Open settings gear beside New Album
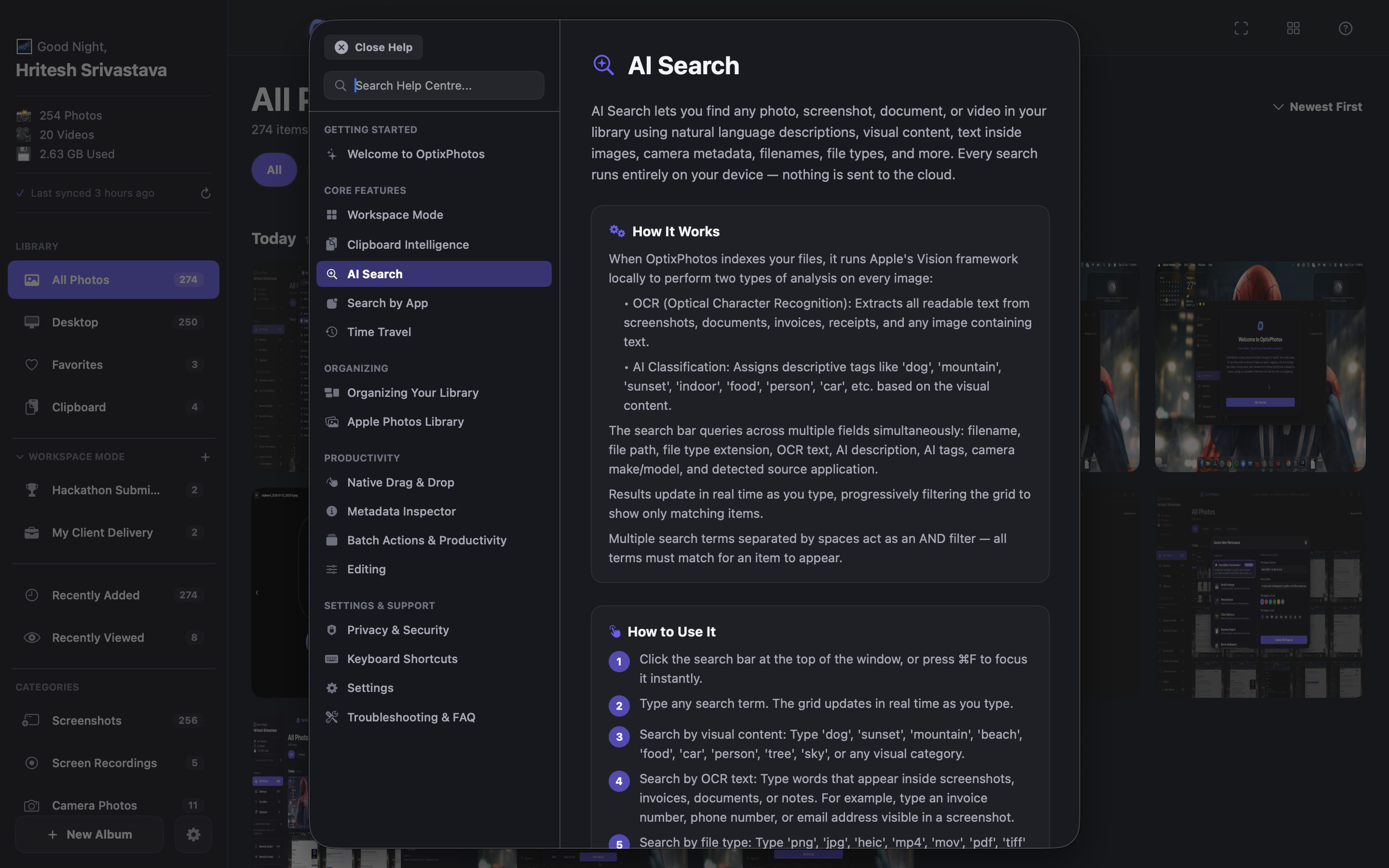Viewport: 1389px width, 868px height. point(193,834)
